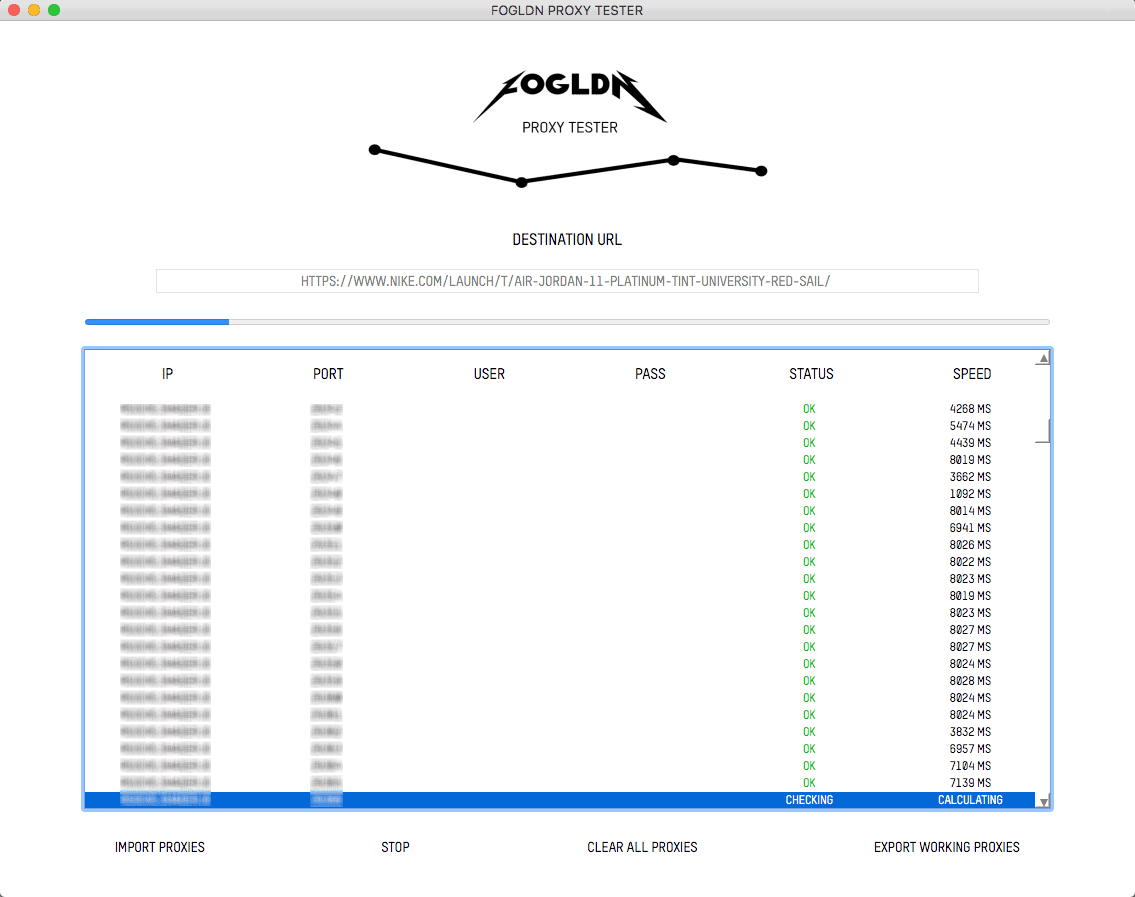Click the CHECKING status in the highlighted row
1135x897 pixels.
[809, 800]
